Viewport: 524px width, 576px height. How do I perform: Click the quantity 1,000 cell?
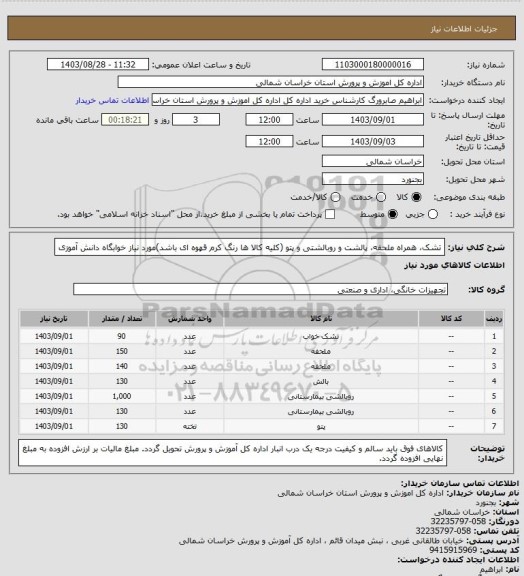pyautogui.click(x=122, y=396)
